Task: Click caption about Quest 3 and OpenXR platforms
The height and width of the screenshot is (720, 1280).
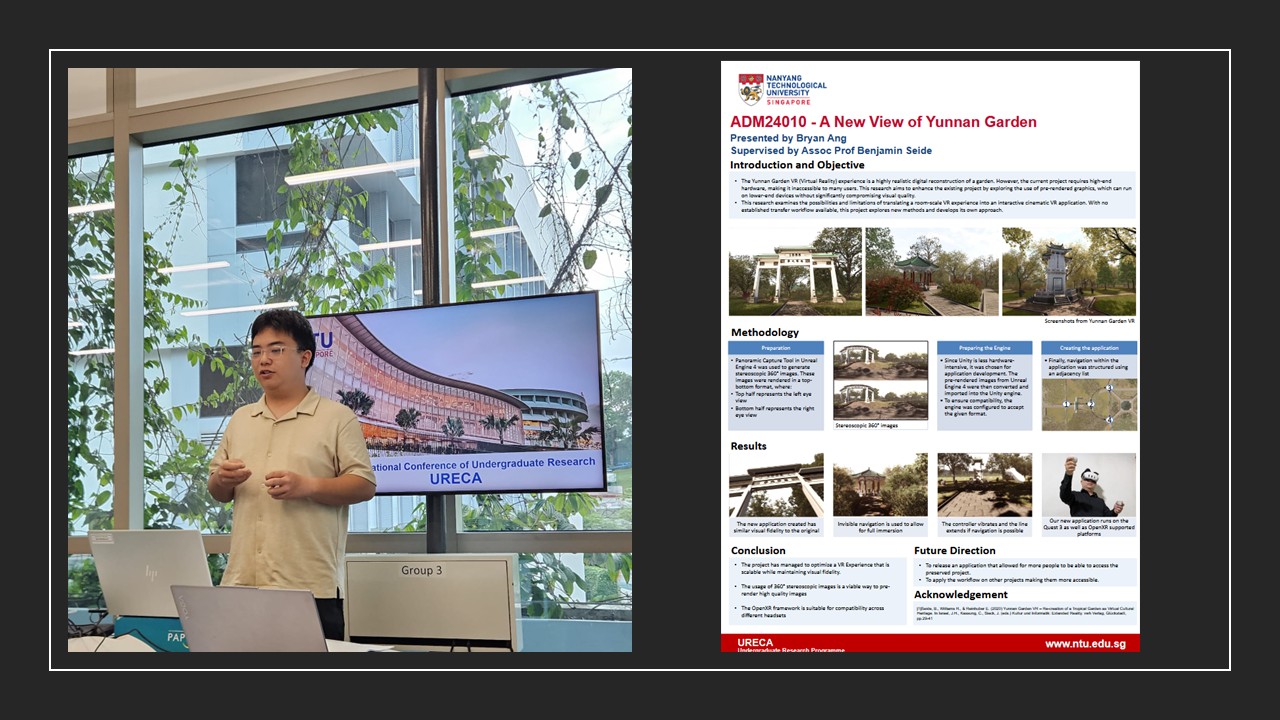Action: click(x=1089, y=527)
